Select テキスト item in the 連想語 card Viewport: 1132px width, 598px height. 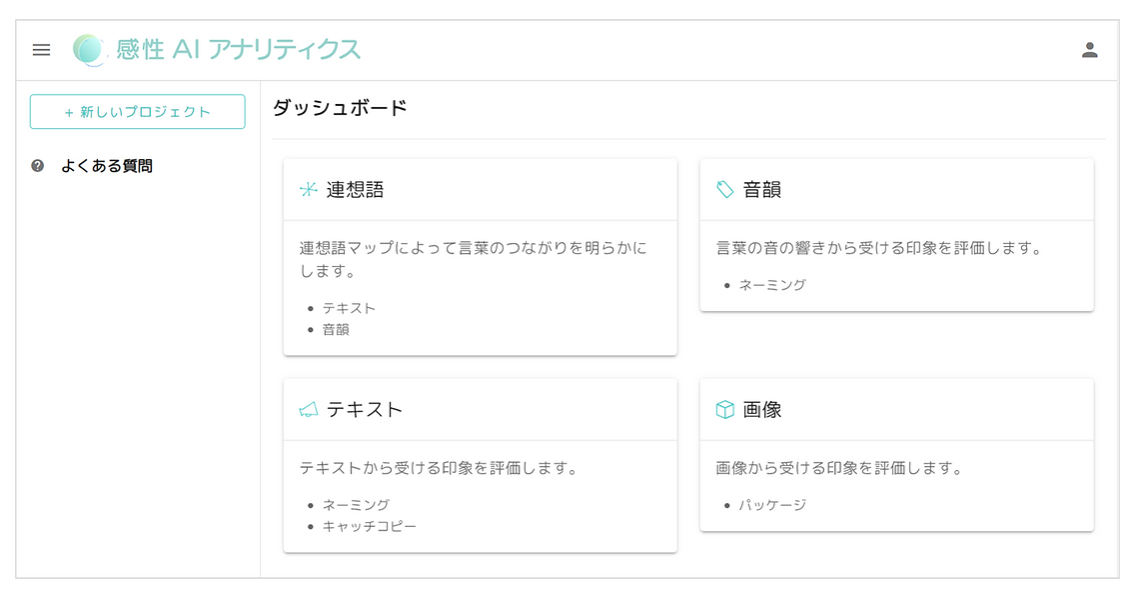click(x=349, y=308)
